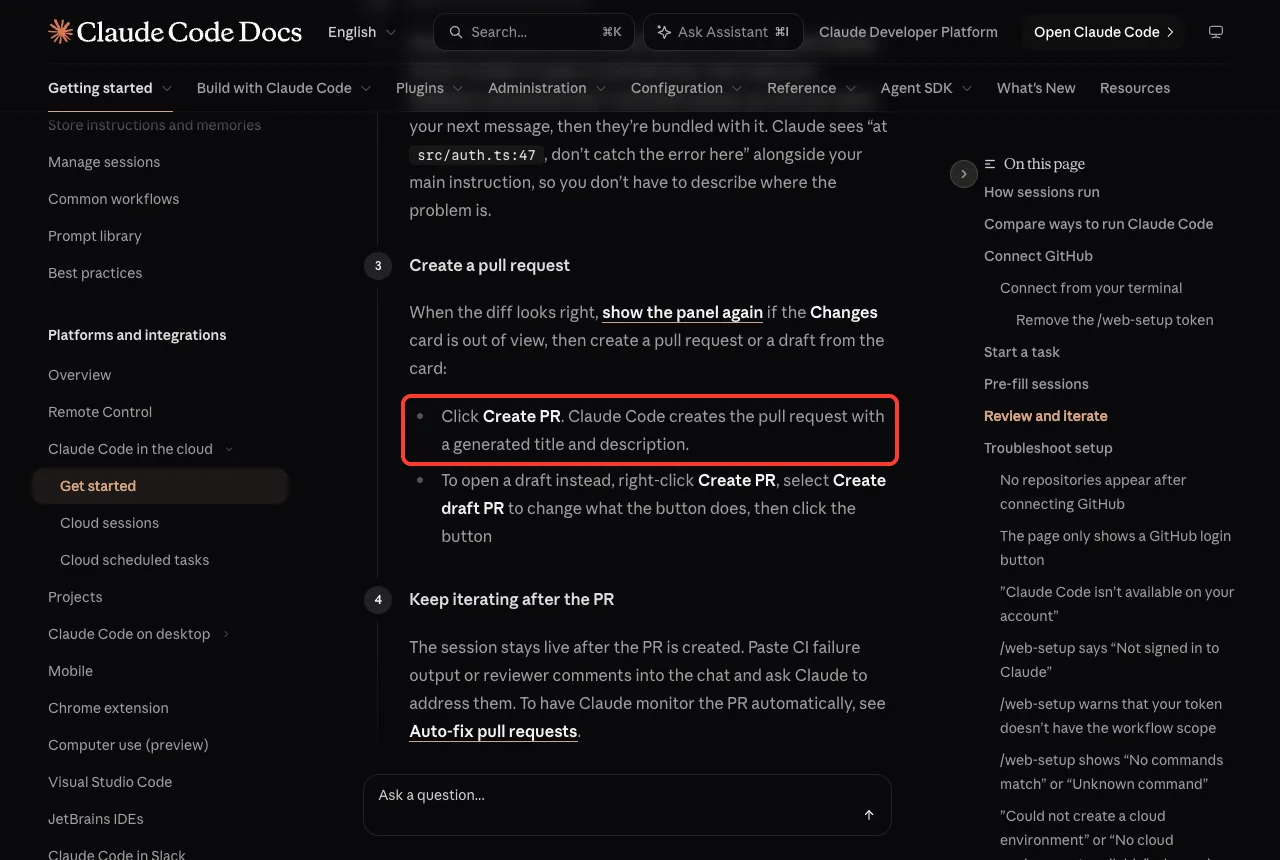Expand the Getting started menu
This screenshot has width=1280, height=860.
point(110,88)
